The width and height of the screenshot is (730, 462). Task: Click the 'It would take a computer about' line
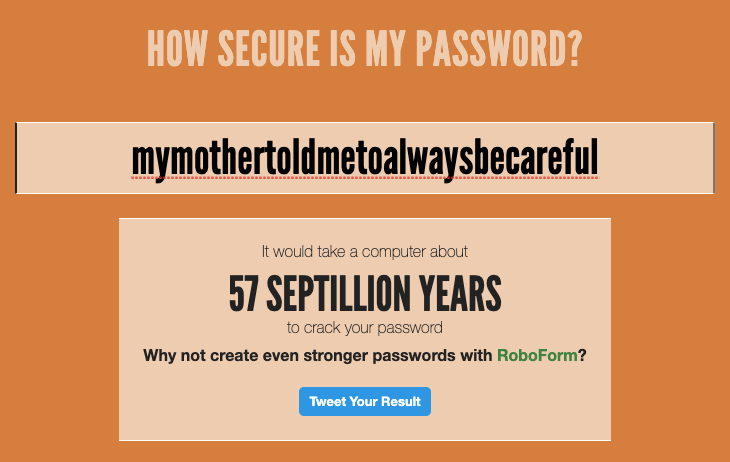tap(365, 252)
